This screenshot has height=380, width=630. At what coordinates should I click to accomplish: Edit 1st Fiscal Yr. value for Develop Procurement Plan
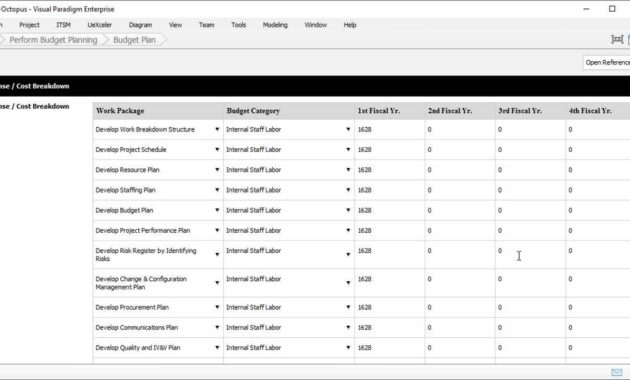tap(390, 307)
